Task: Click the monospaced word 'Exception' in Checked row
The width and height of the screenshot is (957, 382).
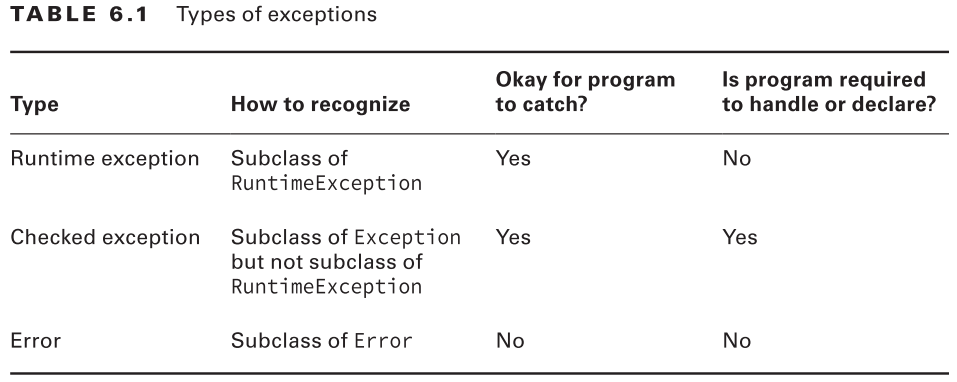Action: coord(408,237)
